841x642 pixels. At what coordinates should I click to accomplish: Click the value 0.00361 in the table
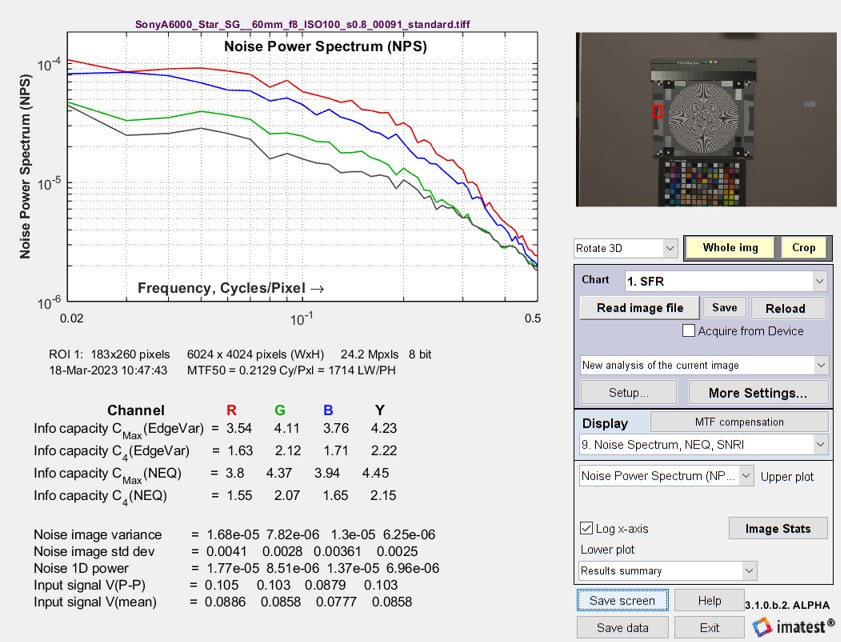point(337,551)
